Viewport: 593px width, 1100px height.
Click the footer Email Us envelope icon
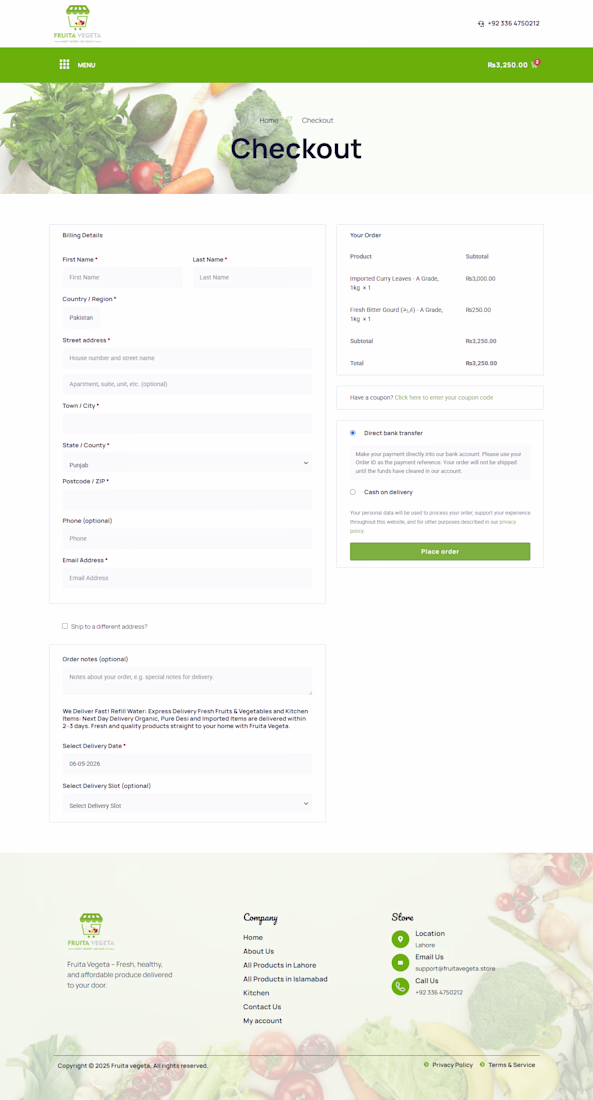(400, 962)
